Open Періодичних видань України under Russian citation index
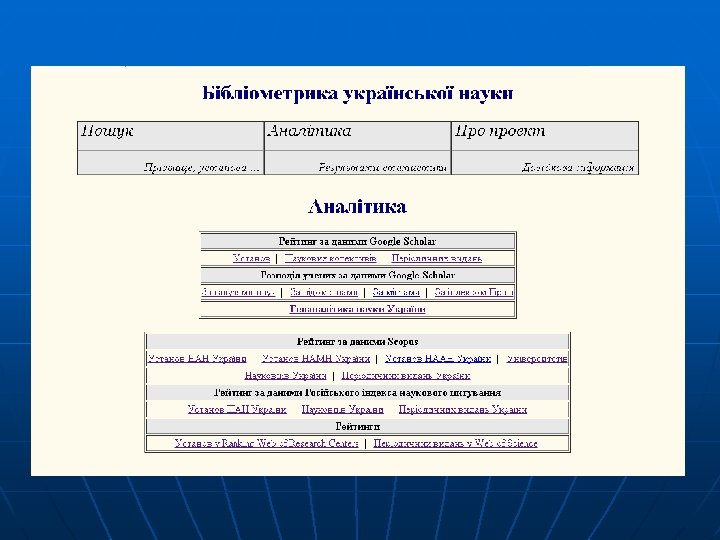720x540 pixels. click(x=463, y=409)
